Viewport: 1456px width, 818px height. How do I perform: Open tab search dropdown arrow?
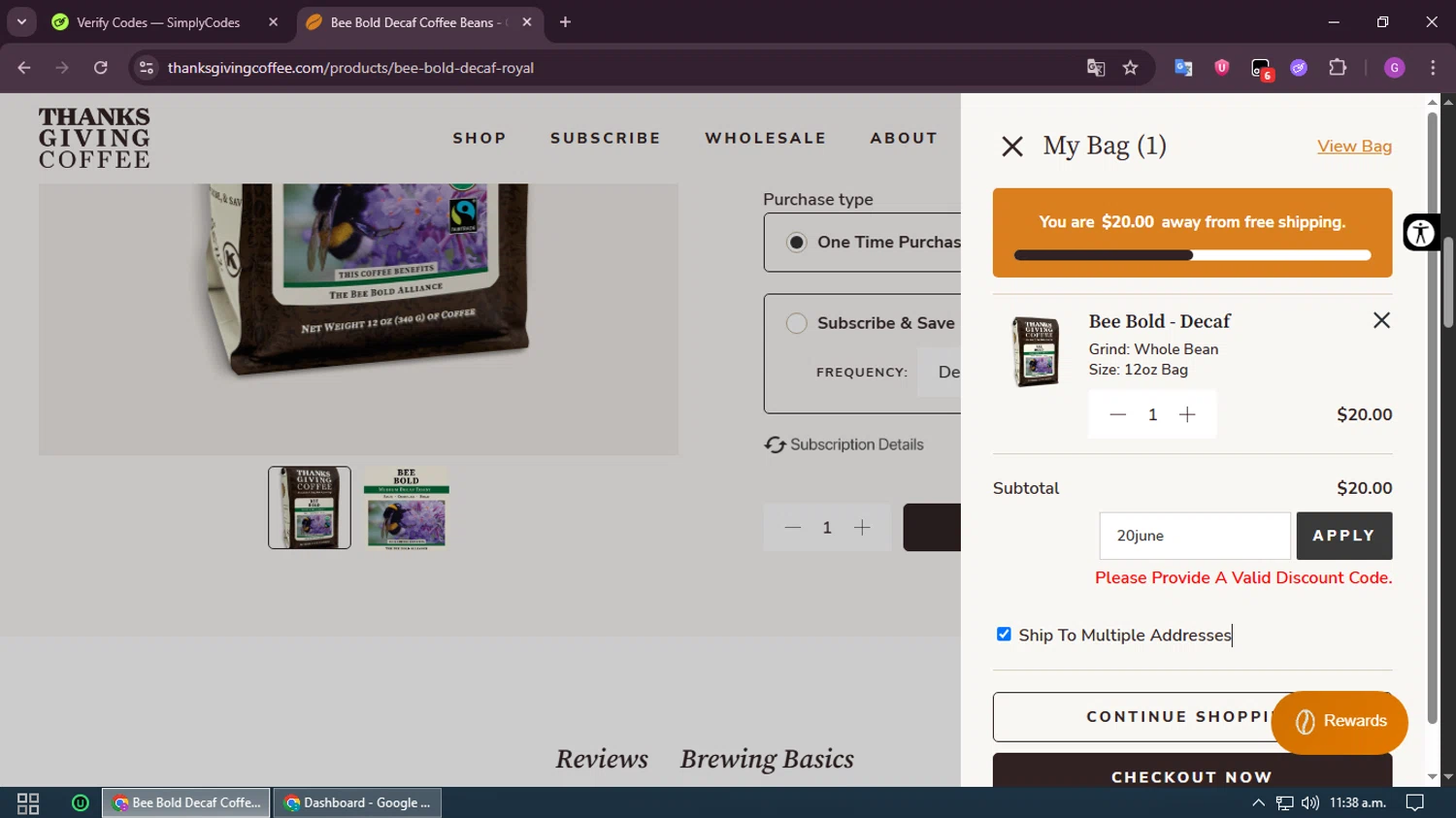pos(21,21)
